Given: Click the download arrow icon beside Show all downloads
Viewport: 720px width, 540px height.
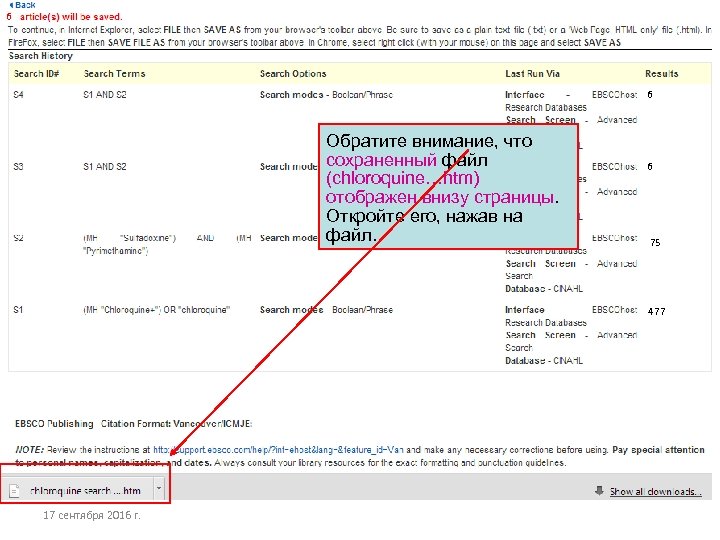Looking at the screenshot, I should pos(599,490).
